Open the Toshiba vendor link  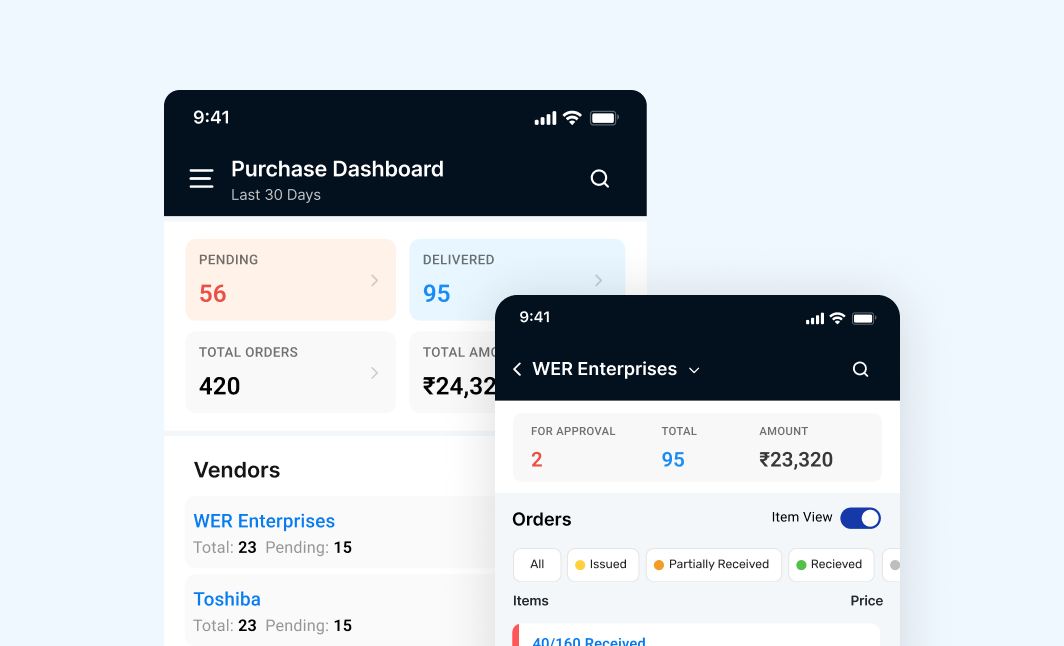coord(227,599)
